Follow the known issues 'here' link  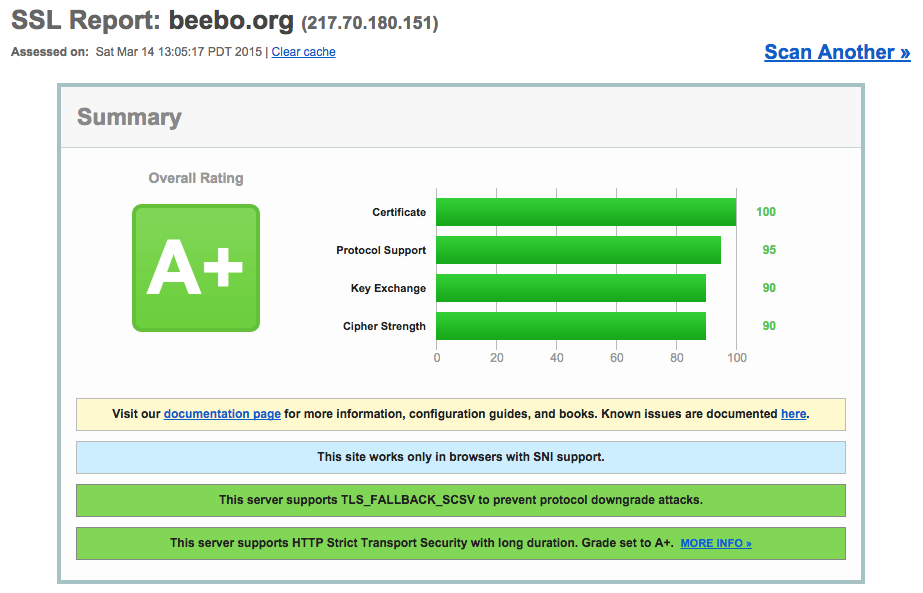793,414
